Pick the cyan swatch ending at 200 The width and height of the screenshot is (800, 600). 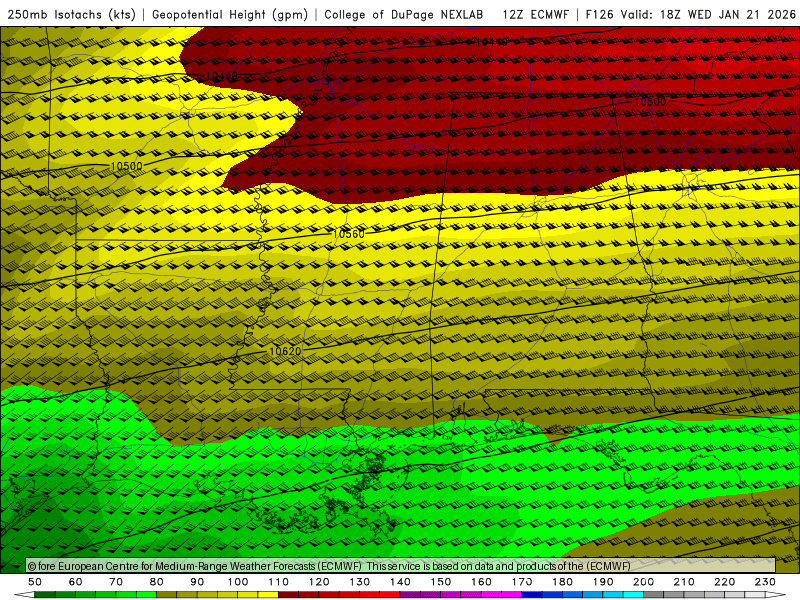pyautogui.click(x=633, y=595)
